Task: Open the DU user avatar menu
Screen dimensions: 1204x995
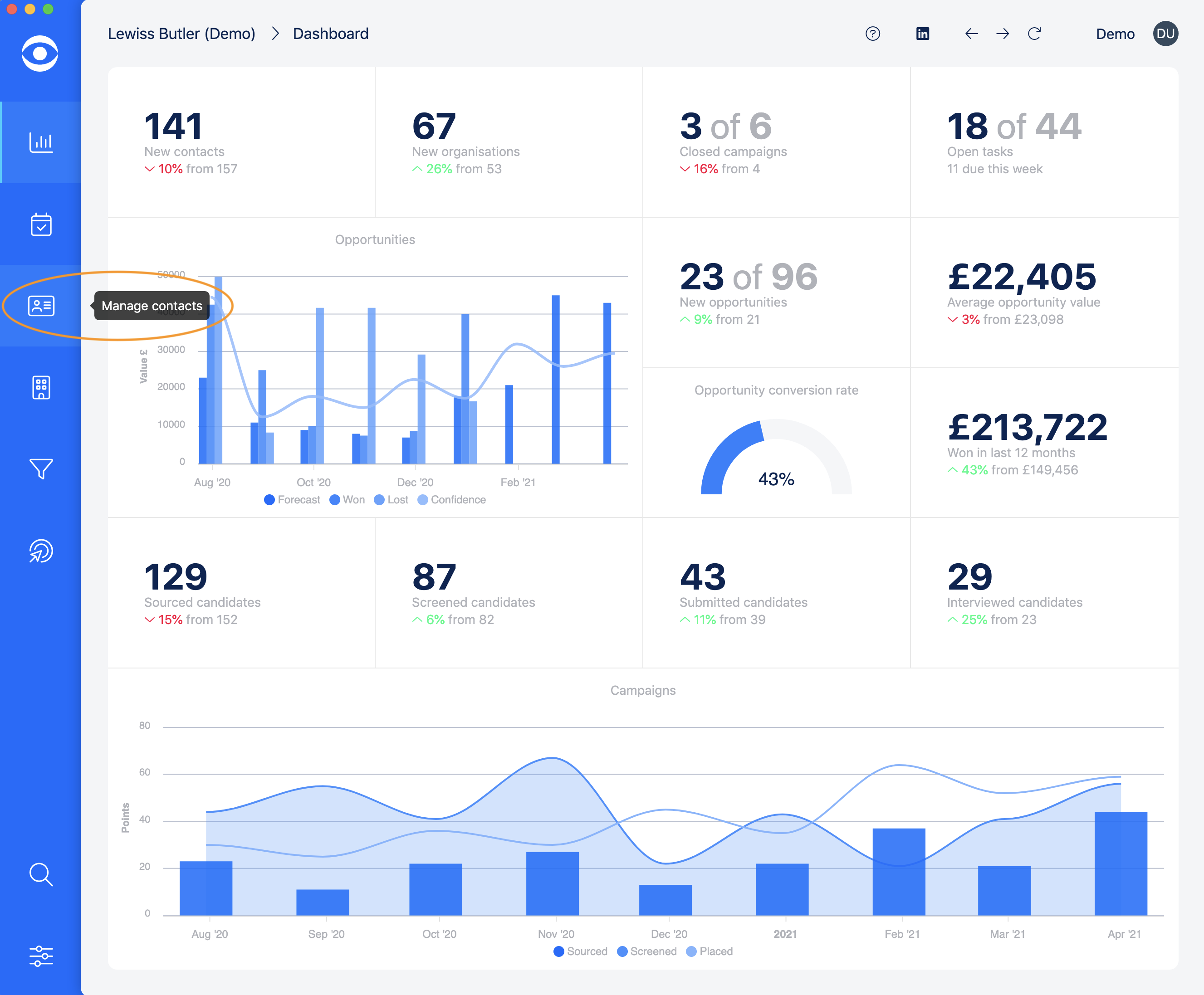Action: click(1165, 34)
